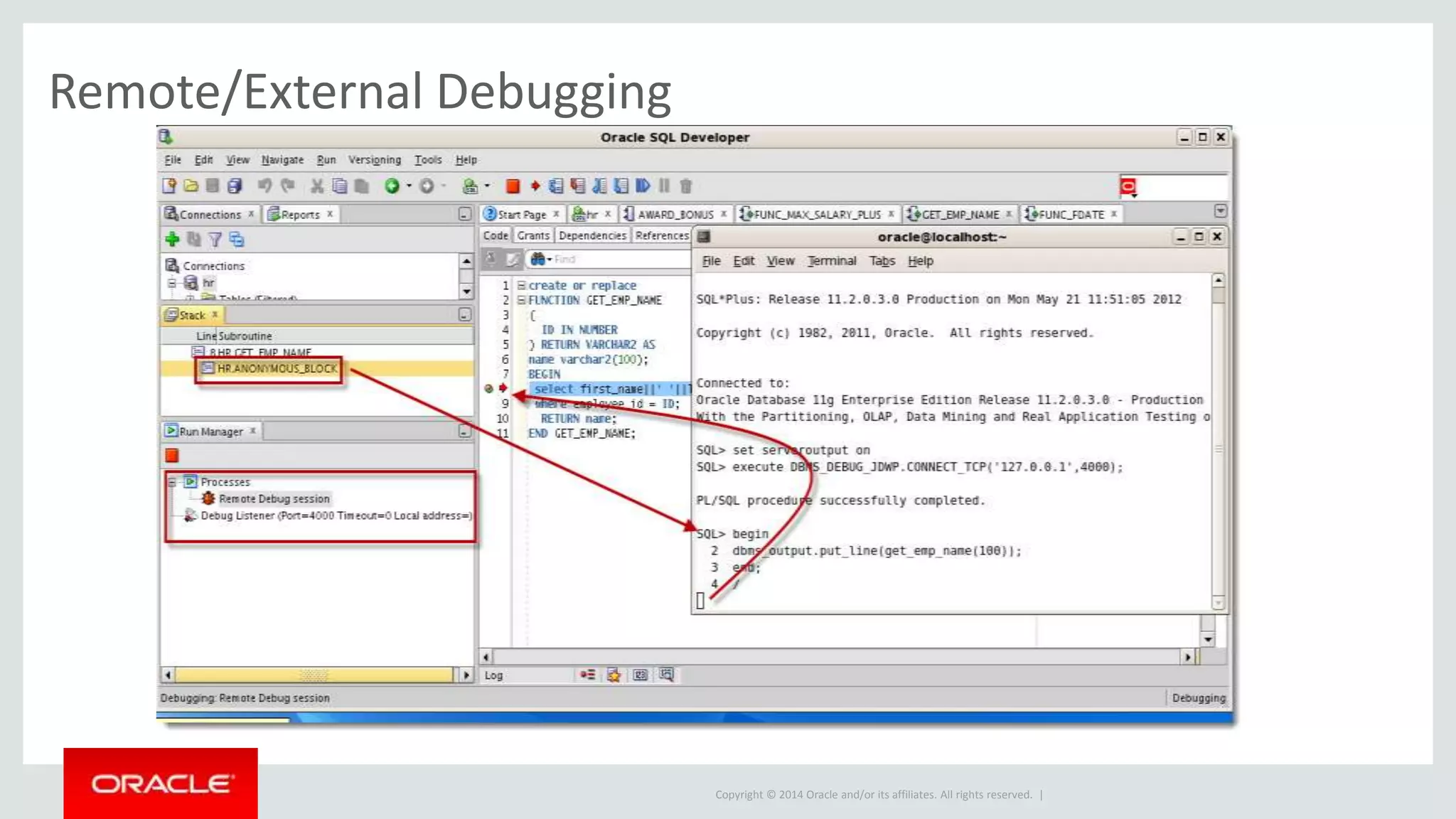1456x819 pixels.
Task: Click the green Back navigation button
Action: (x=392, y=186)
